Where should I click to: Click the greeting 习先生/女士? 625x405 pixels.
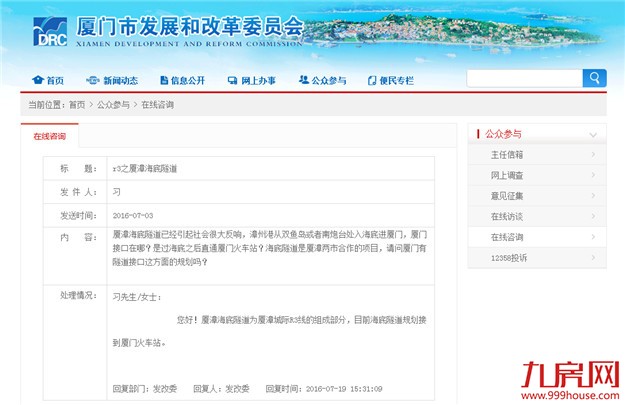137,297
